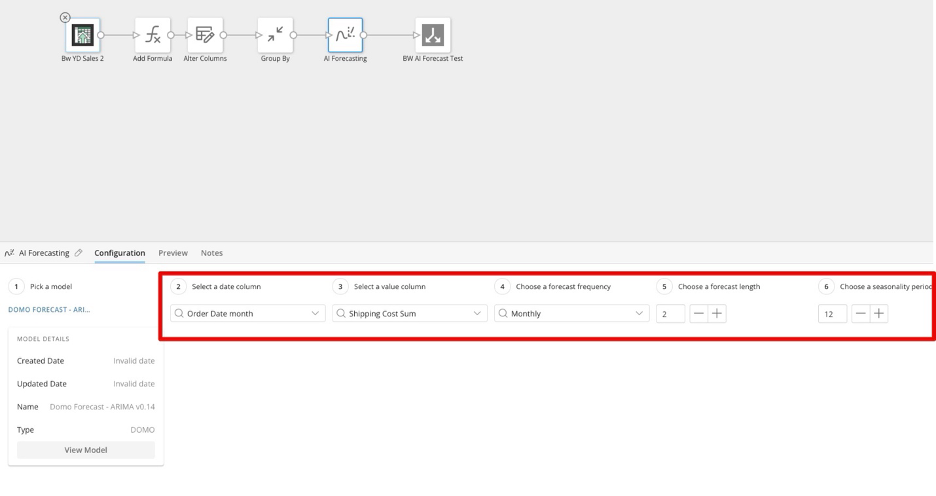Click the View Model button
The height and width of the screenshot is (496, 936).
(86, 450)
